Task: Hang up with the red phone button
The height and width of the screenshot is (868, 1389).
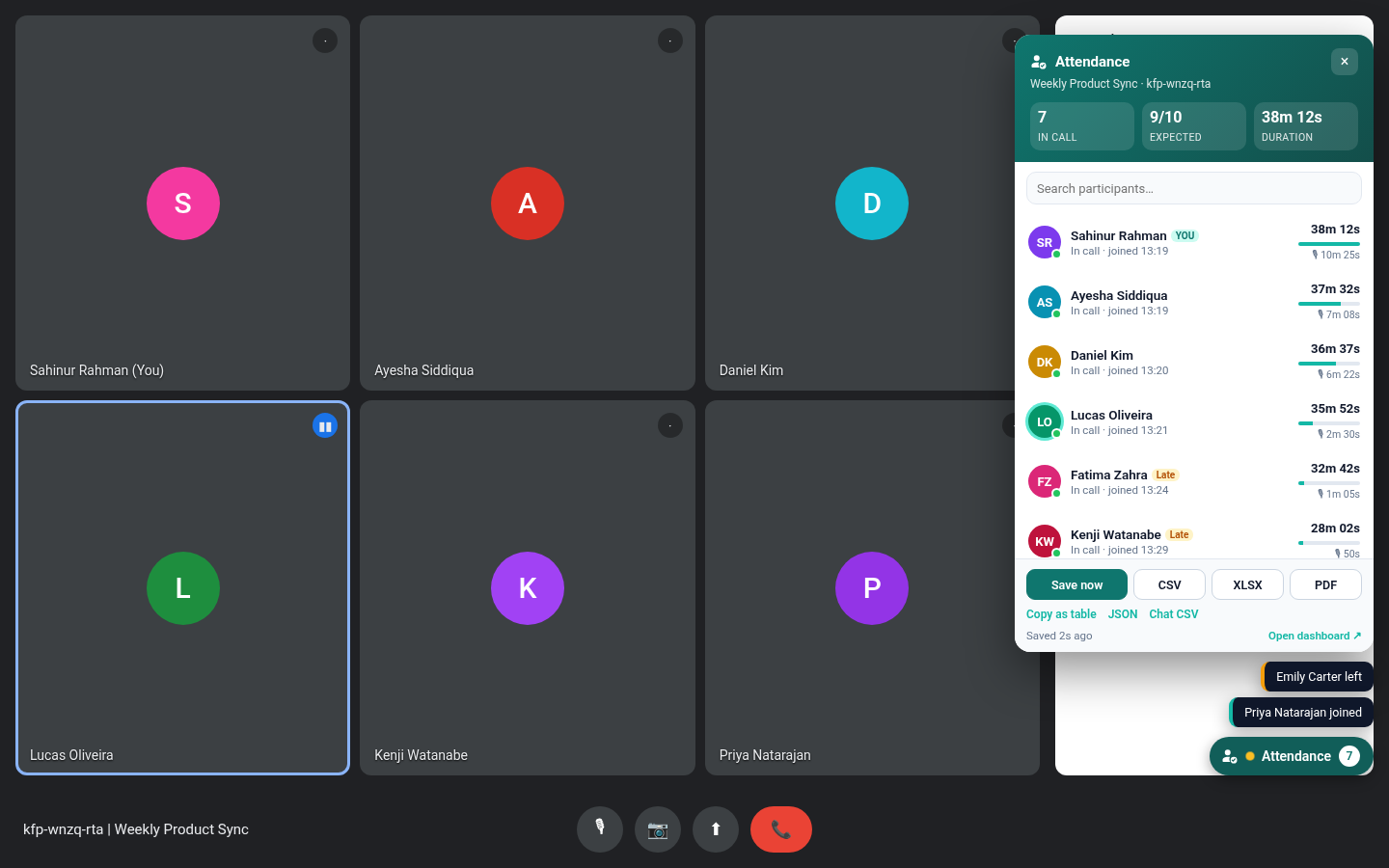Action: point(781,829)
